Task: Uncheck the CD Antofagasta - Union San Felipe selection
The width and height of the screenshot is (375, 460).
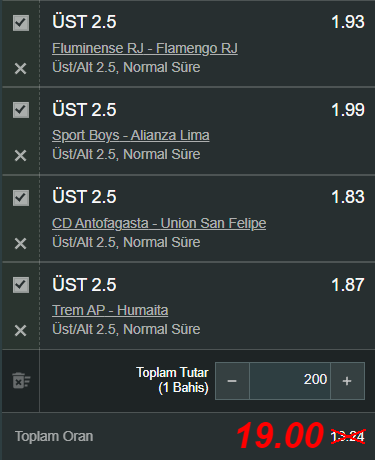Action: (21, 198)
